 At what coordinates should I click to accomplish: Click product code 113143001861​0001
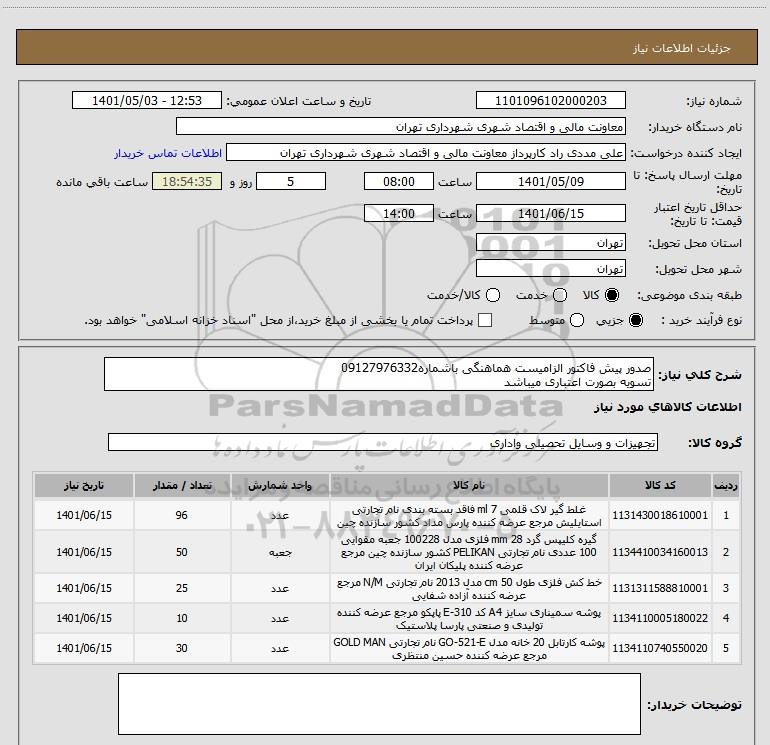[660, 515]
